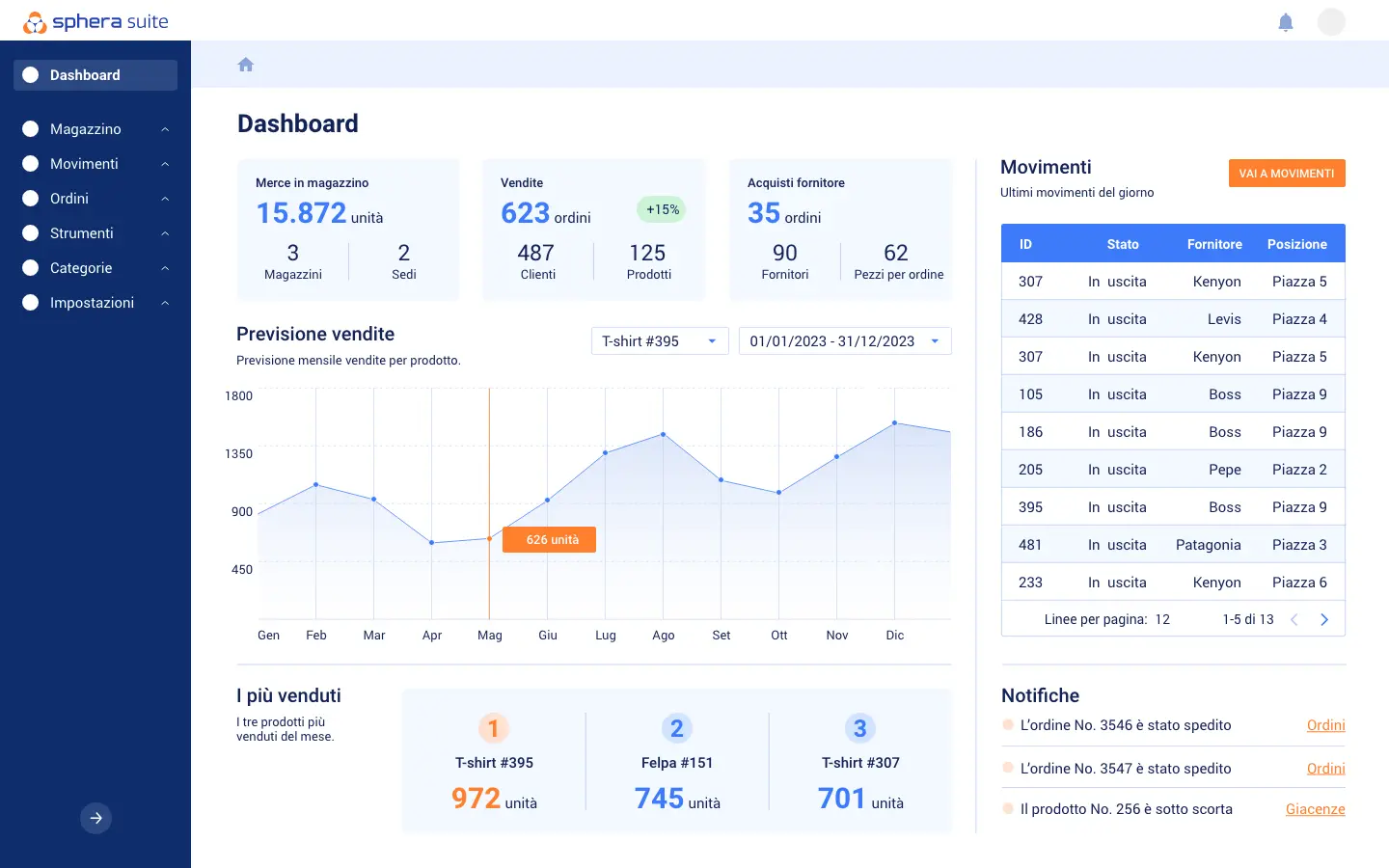Viewport: 1389px width, 868px height.
Task: Click the 626 unità chart tooltip
Action: pos(550,540)
